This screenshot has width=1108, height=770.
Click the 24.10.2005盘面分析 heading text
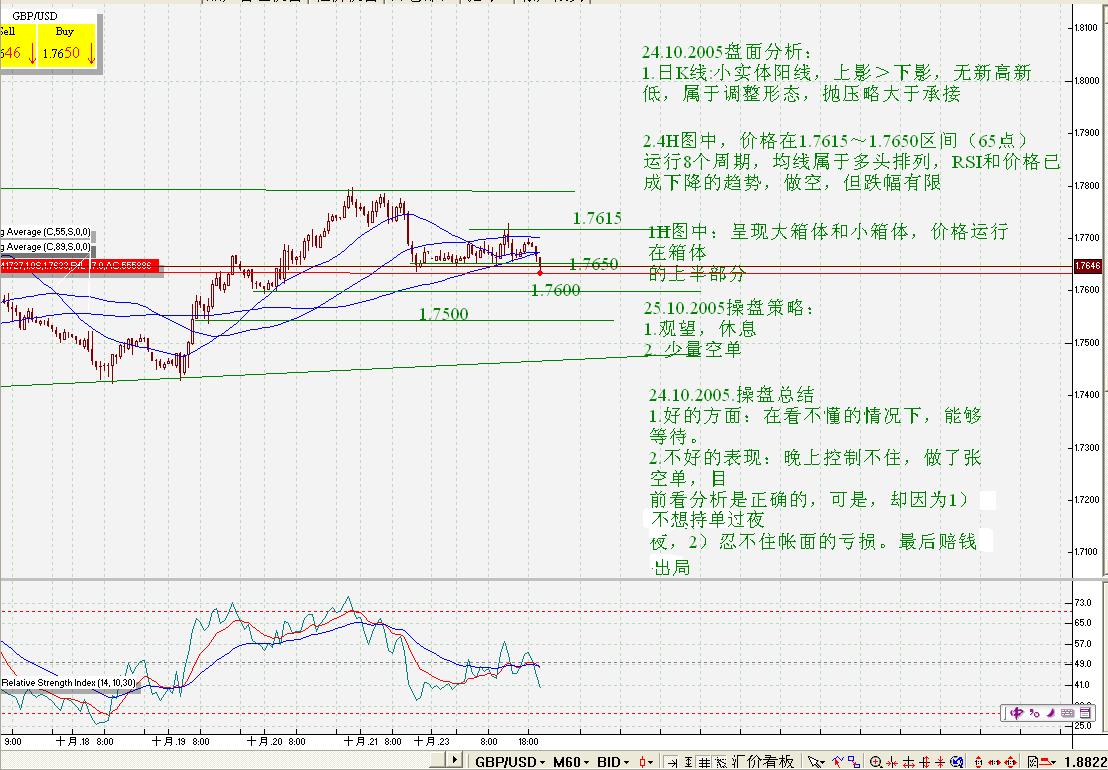coord(728,52)
